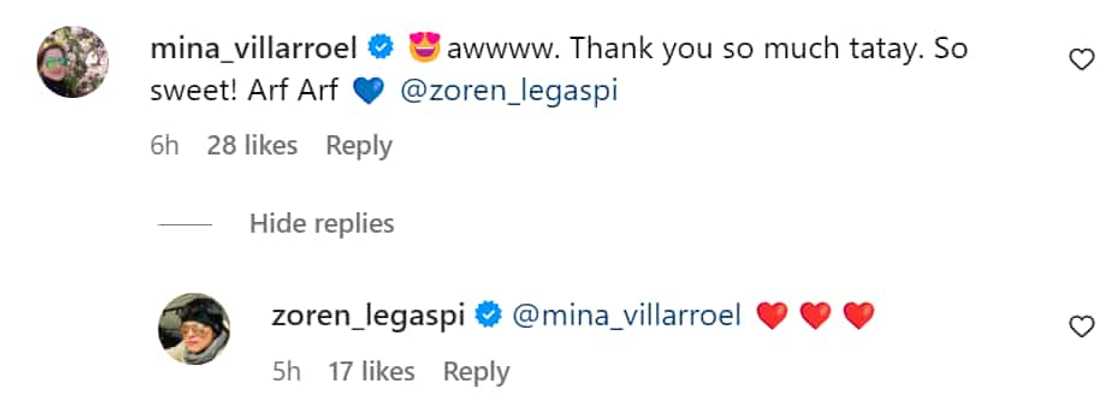Screen dimensions: 1120x416
Task: Open mina_villarroel's profile picture
Action: pyautogui.click(x=73, y=62)
